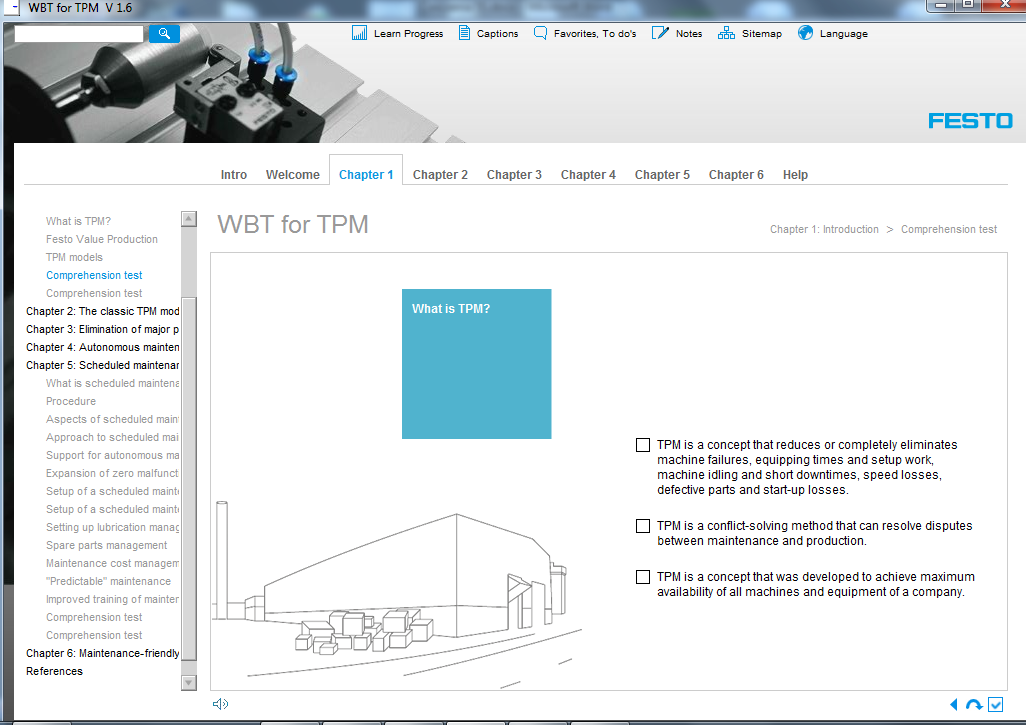1026x725 pixels.
Task: Click the Favorites speech bubble icon
Action: point(540,33)
